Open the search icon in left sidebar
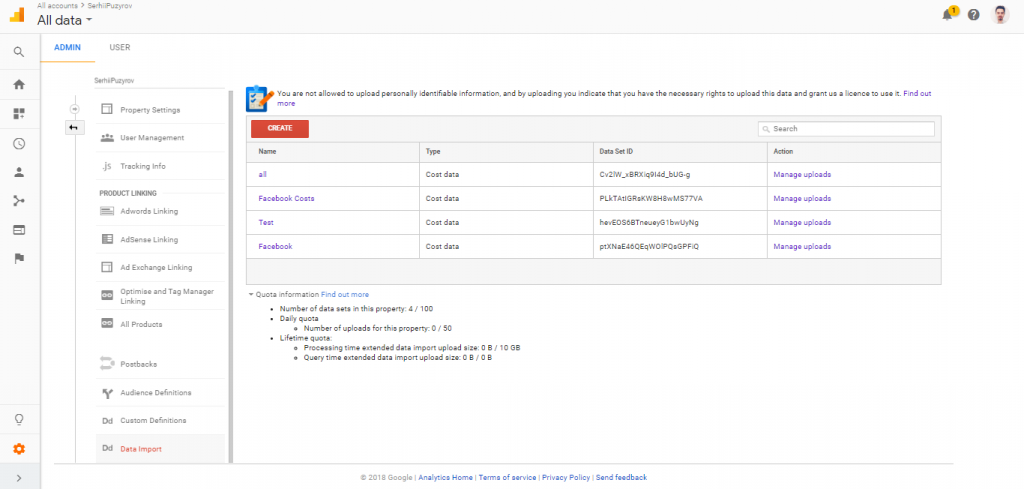The width and height of the screenshot is (1024, 489). click(x=19, y=52)
